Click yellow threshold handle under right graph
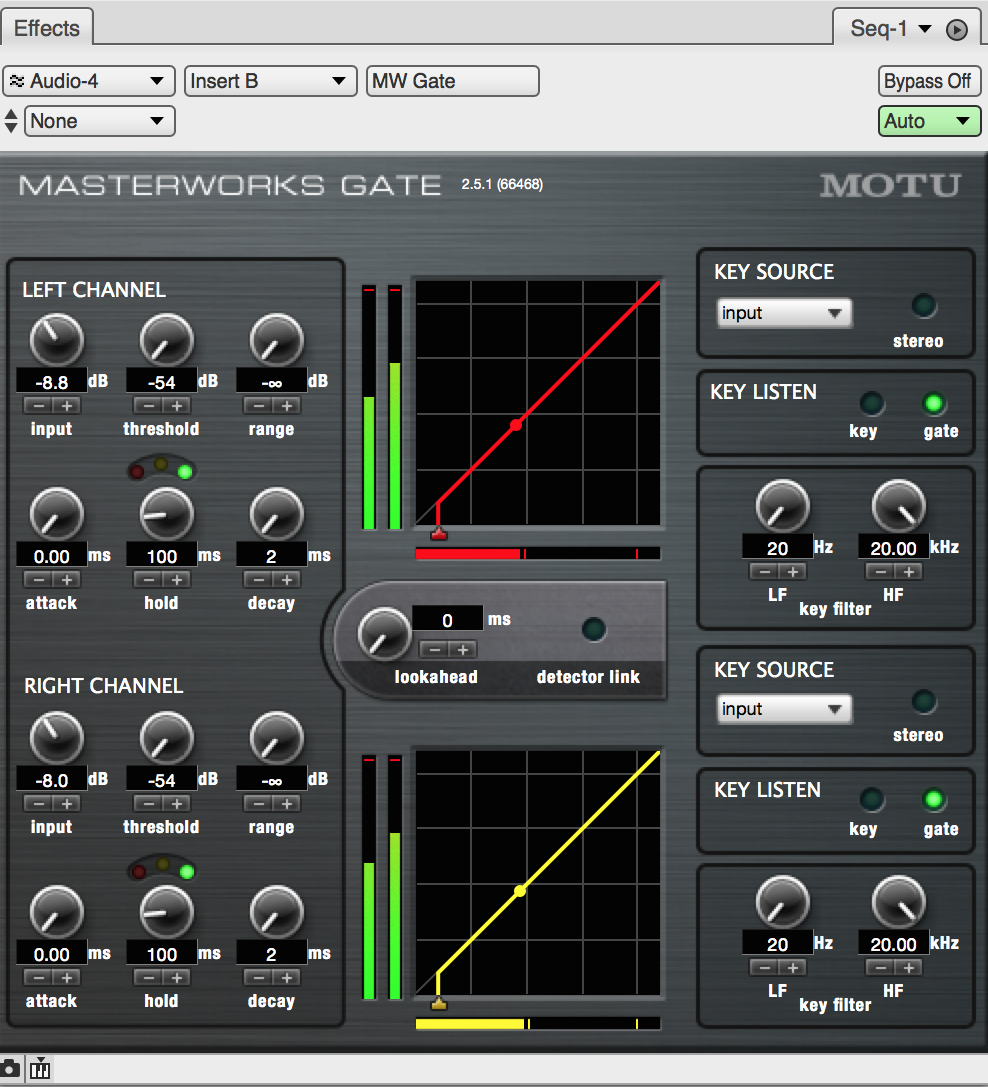 [x=438, y=1004]
